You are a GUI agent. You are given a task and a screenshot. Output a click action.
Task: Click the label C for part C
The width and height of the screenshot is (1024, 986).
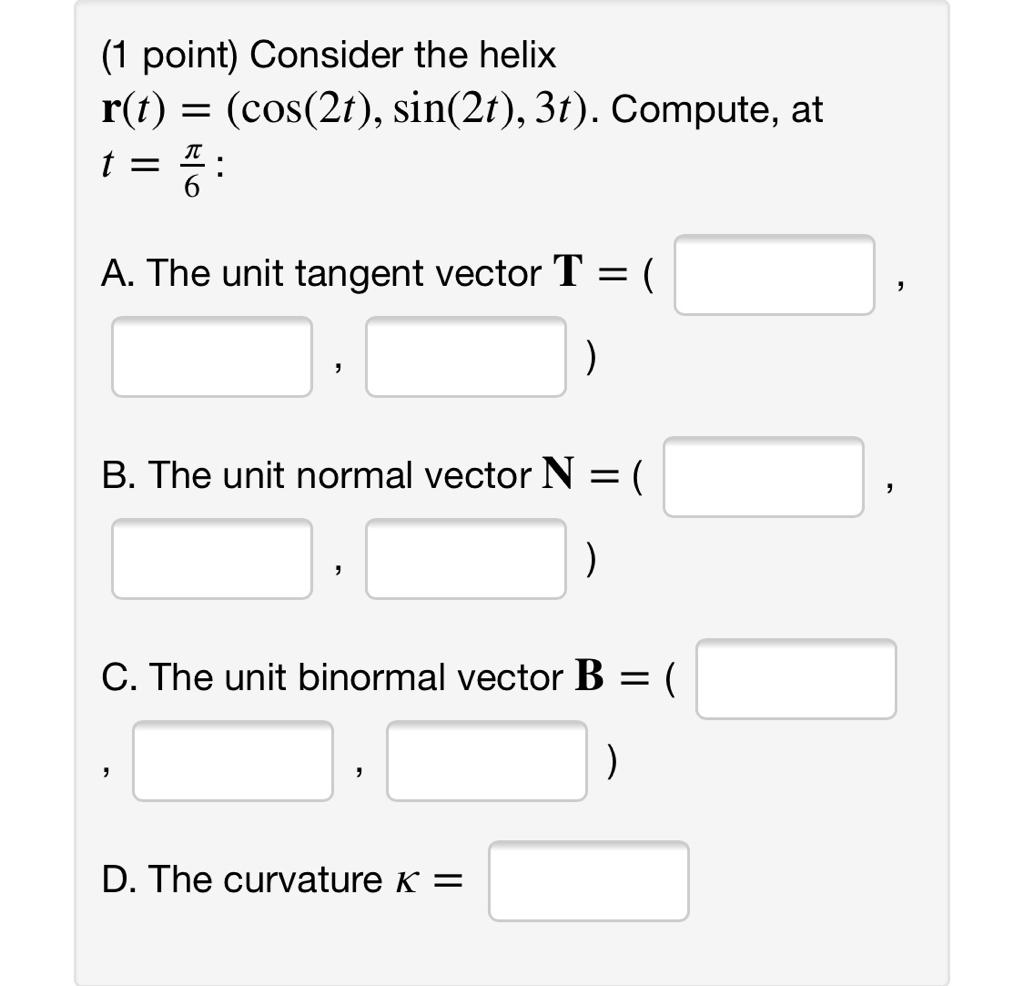(114, 677)
